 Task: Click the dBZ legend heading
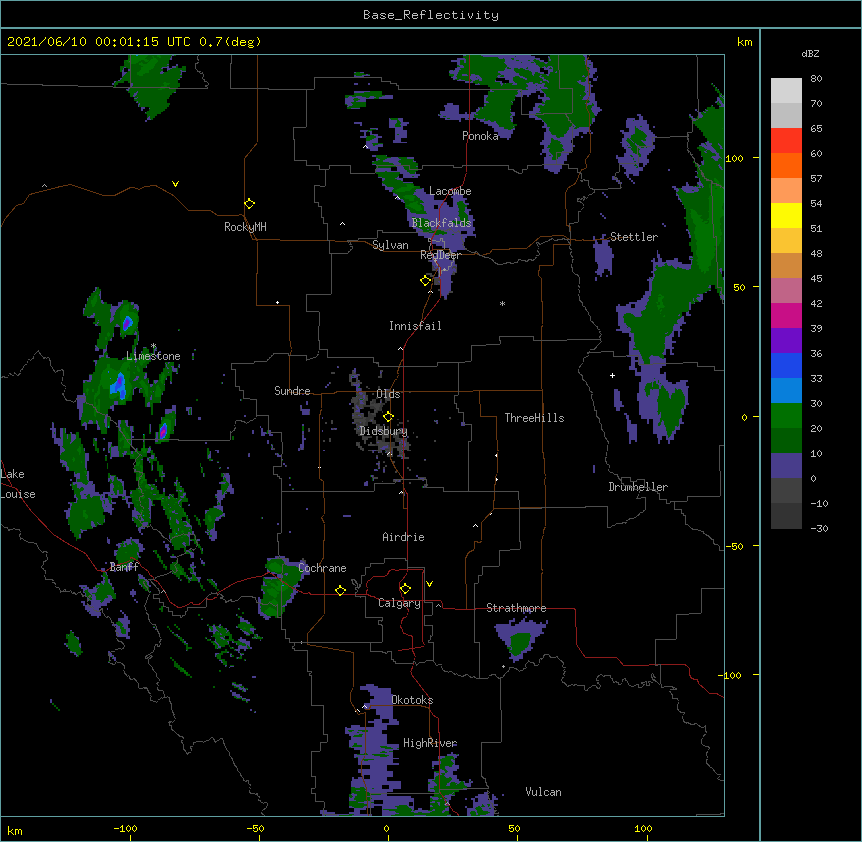pyautogui.click(x=810, y=54)
